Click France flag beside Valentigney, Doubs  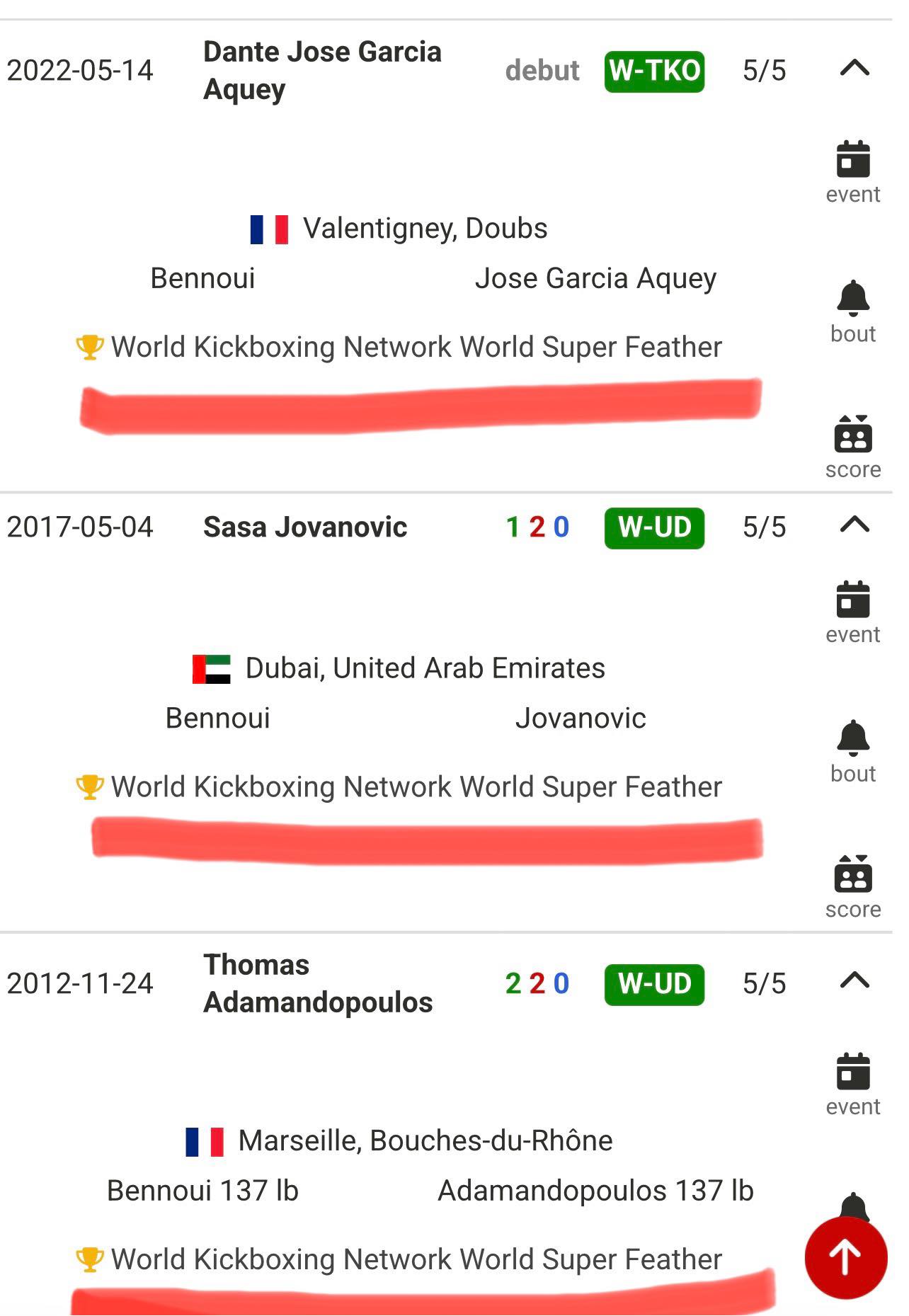click(270, 229)
